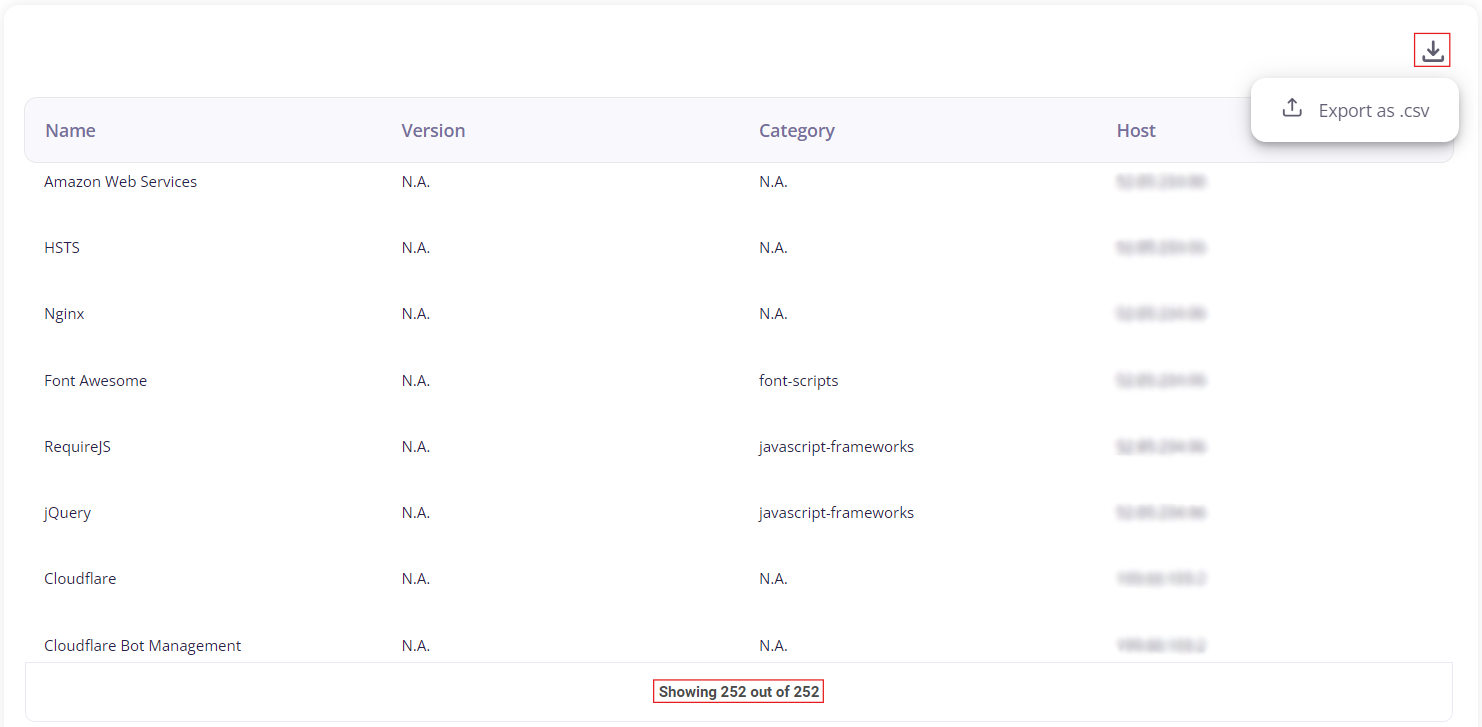Click N.A. category of Amazon Web Services row
This screenshot has width=1482, height=727.
(773, 182)
